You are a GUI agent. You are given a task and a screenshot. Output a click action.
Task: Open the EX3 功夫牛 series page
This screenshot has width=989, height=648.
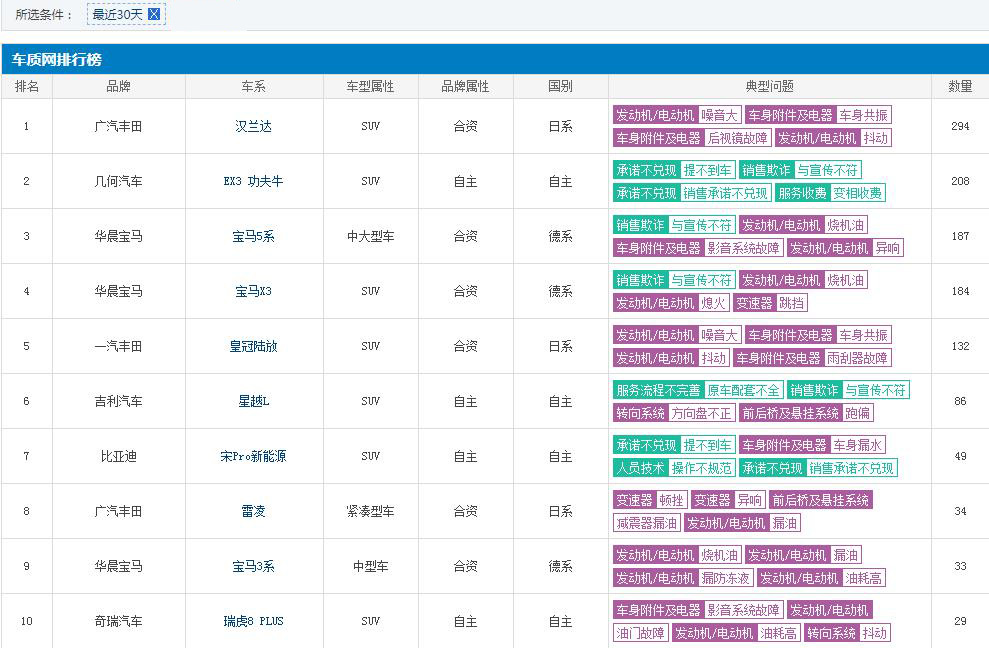point(254,181)
